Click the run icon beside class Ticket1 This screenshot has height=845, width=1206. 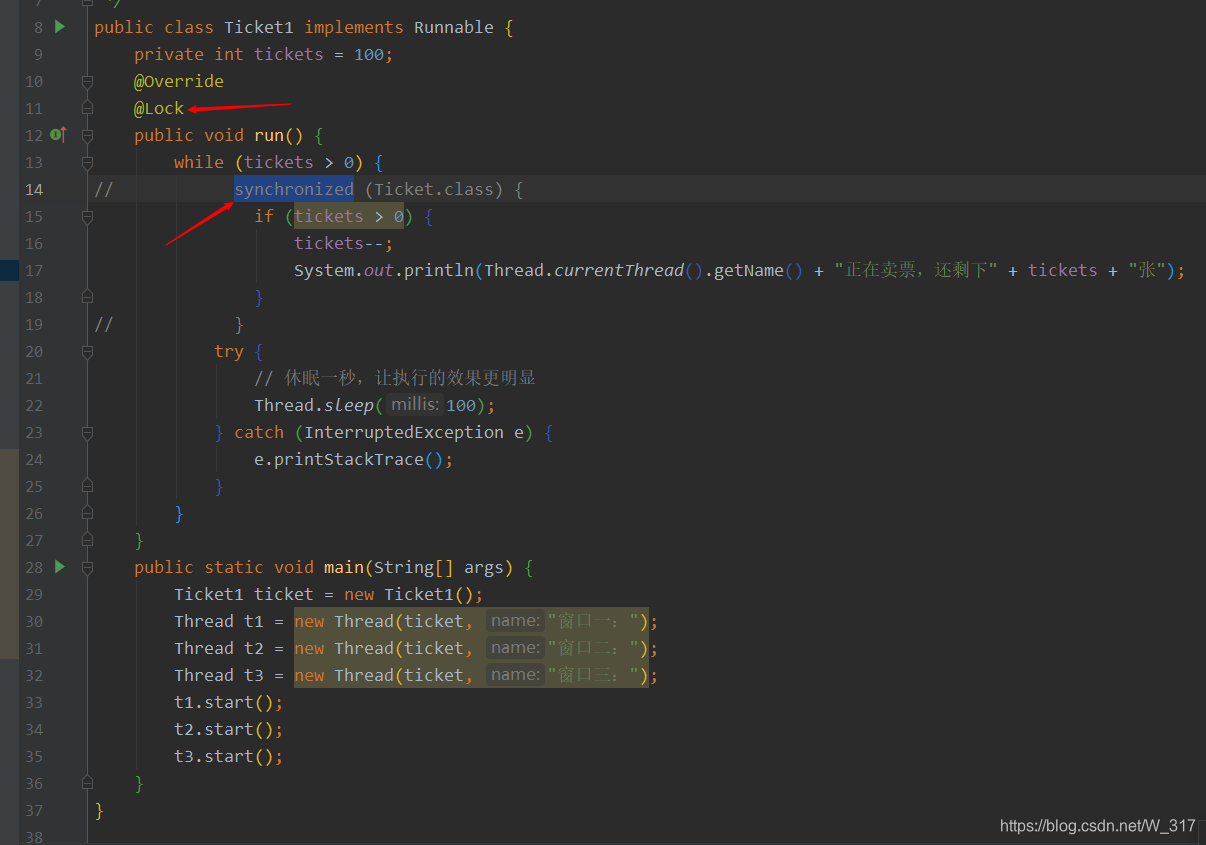60,27
